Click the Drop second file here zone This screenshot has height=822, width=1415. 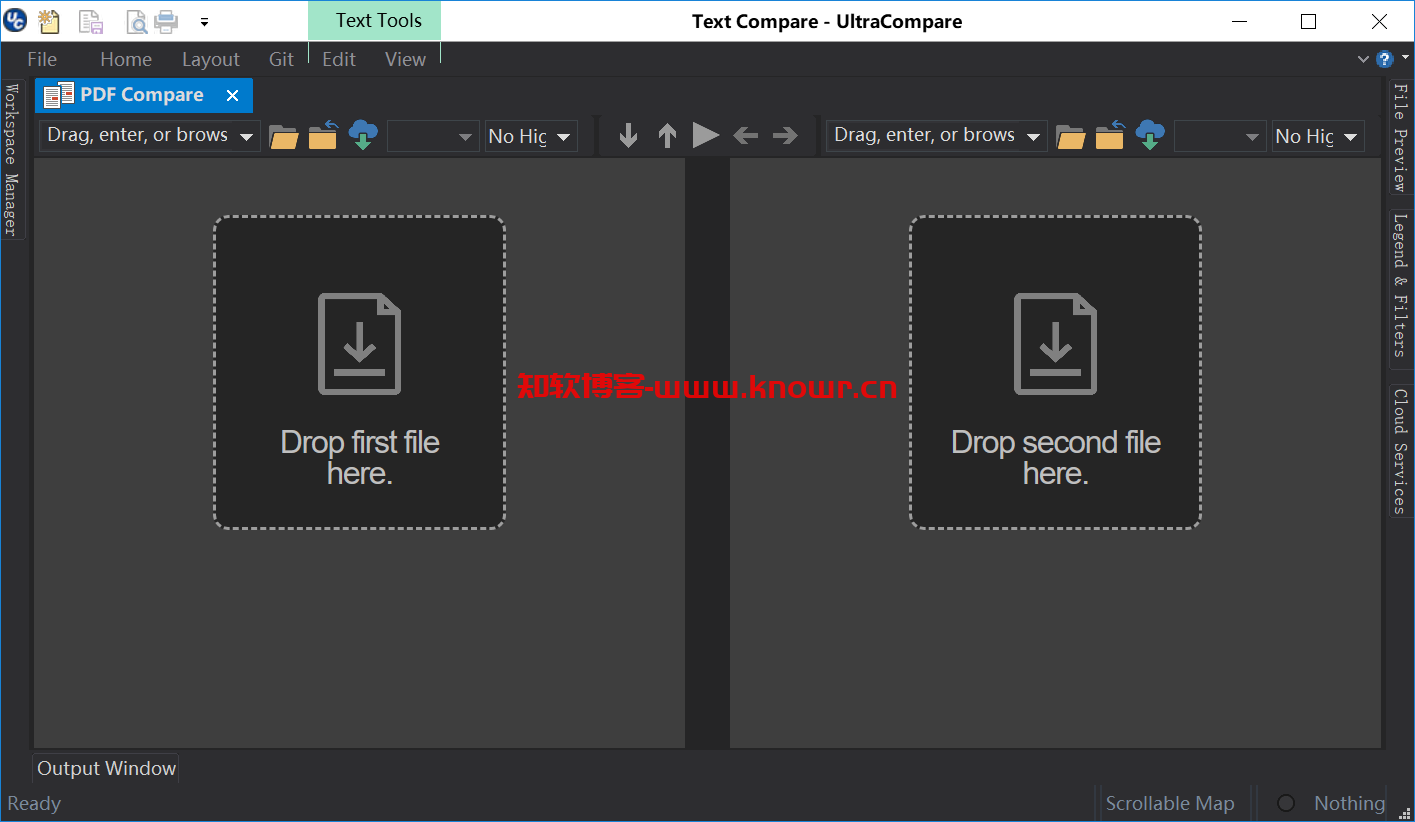pyautogui.click(x=1055, y=372)
